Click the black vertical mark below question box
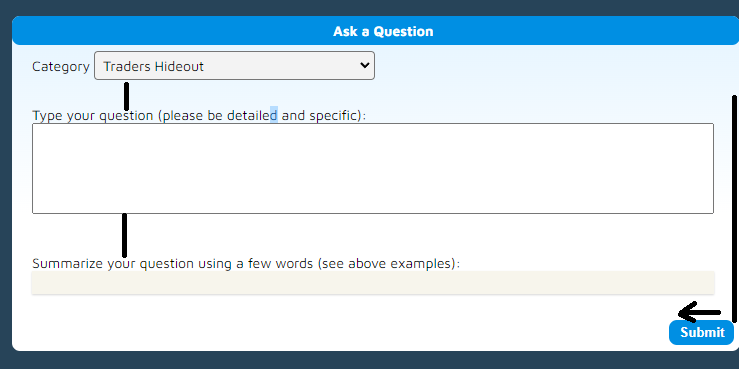Viewport: 739px width, 386px height. pos(124,235)
